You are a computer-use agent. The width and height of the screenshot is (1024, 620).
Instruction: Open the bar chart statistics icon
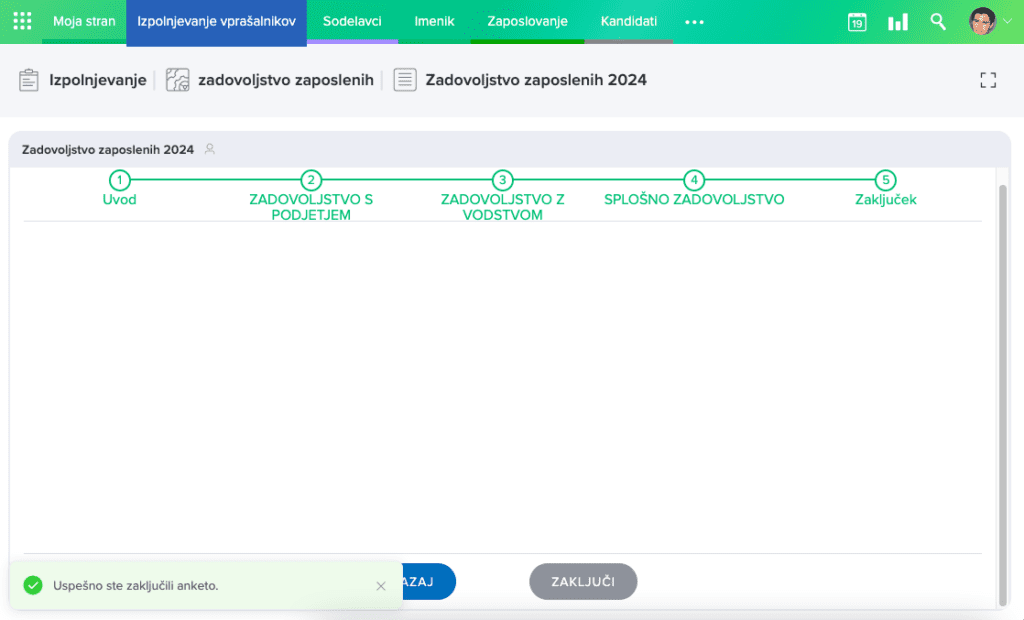(897, 22)
